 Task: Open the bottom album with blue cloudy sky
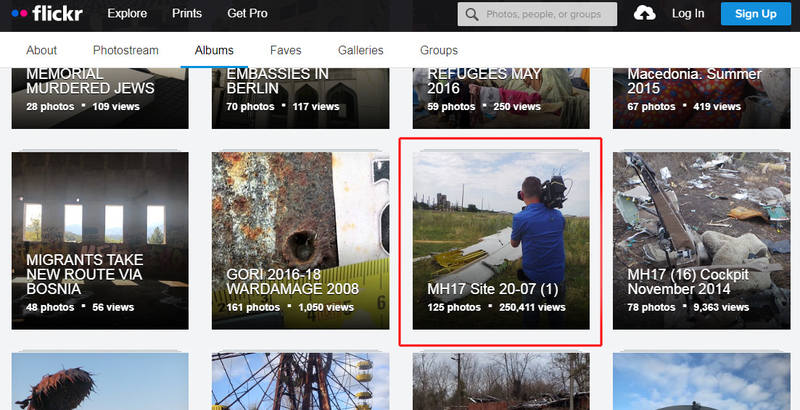tap(702, 381)
